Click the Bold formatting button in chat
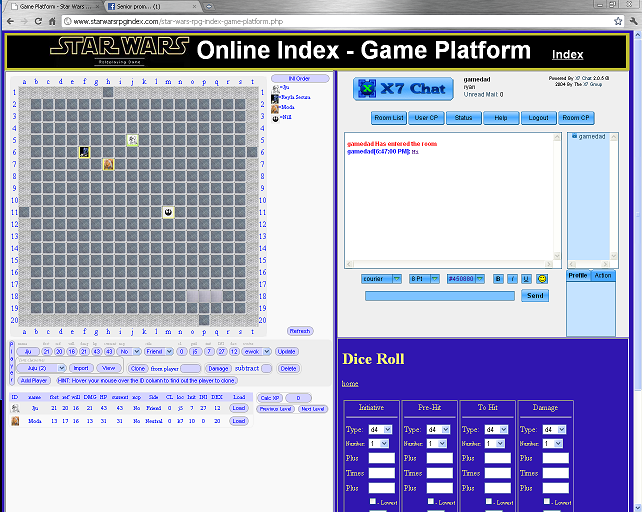642x512 pixels. click(x=498, y=279)
